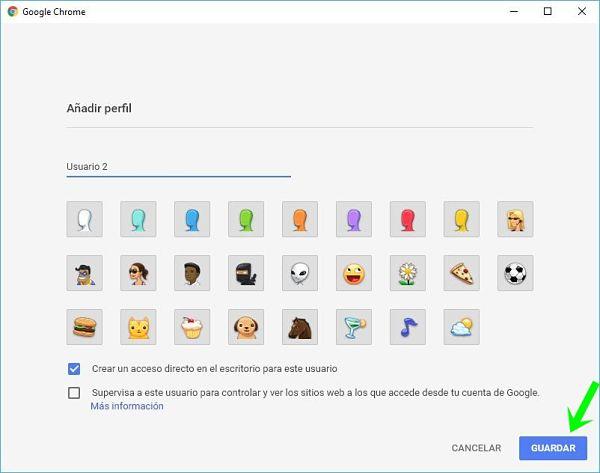Select the daisy flower avatar
The image size is (600, 473).
[408, 273]
